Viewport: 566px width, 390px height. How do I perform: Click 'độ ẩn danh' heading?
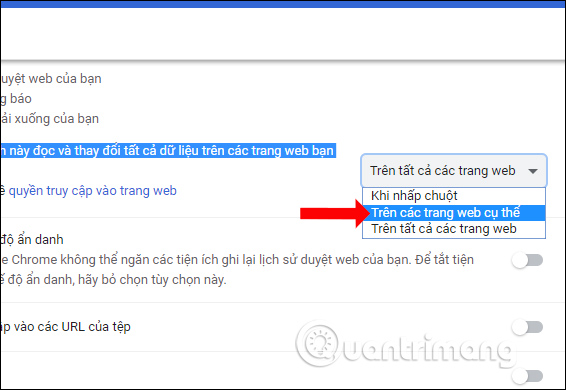pos(32,240)
